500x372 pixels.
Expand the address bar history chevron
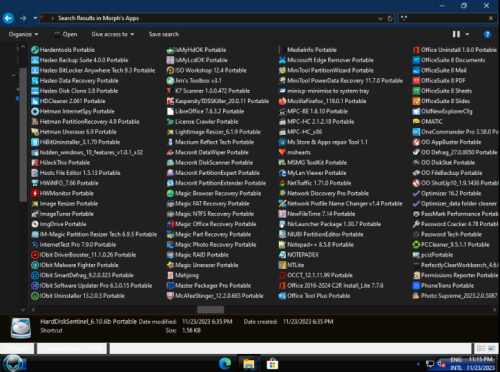380,18
